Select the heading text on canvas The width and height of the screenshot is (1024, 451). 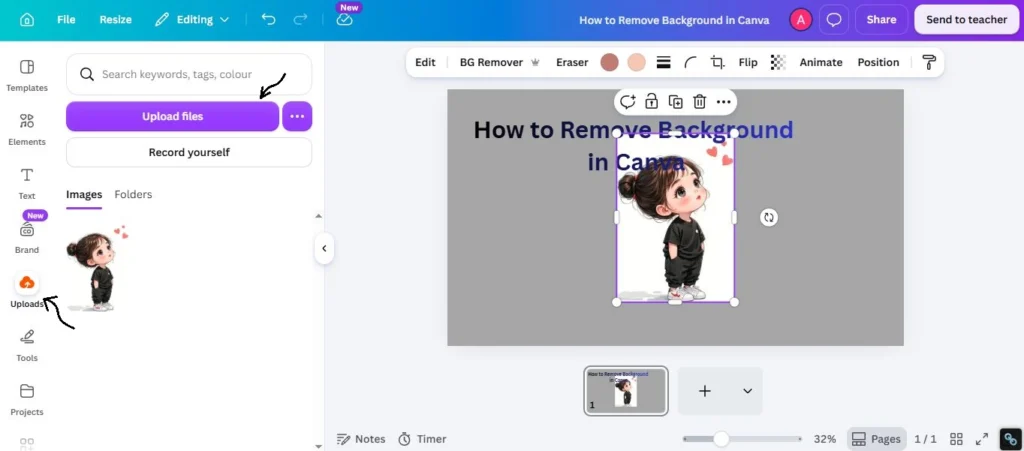pos(633,146)
